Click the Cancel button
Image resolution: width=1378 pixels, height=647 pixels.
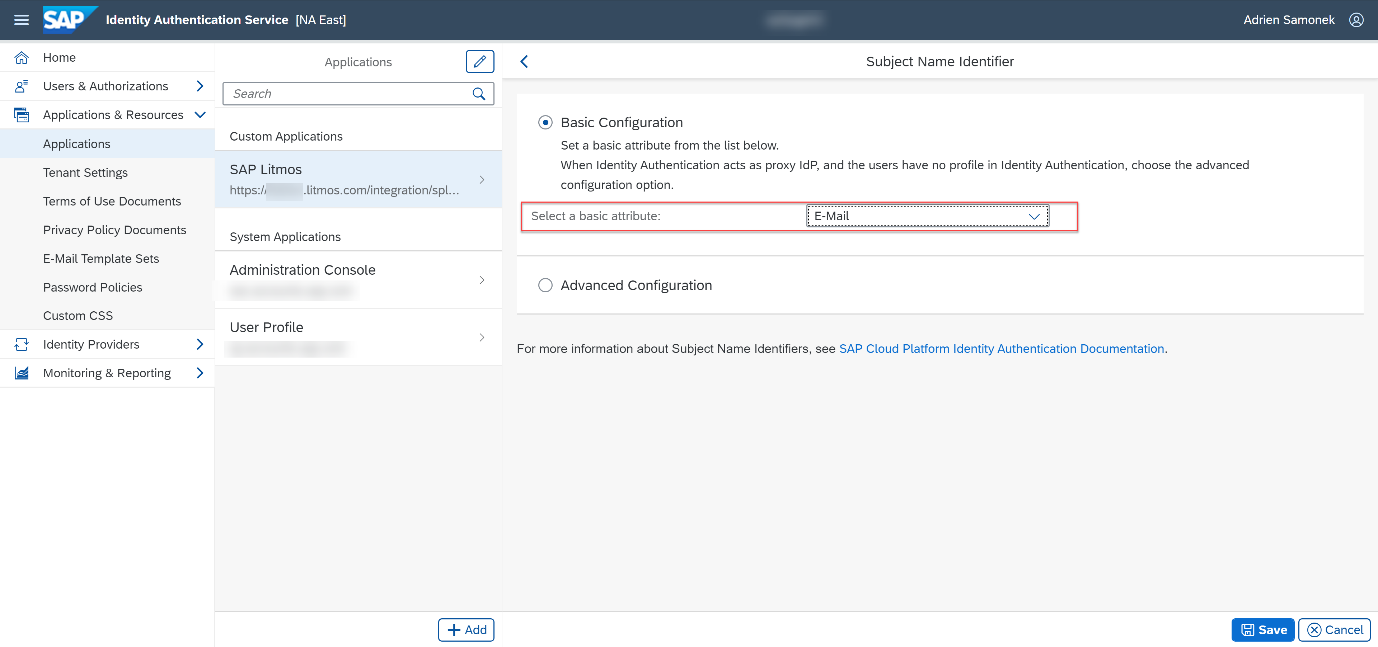coord(1334,630)
